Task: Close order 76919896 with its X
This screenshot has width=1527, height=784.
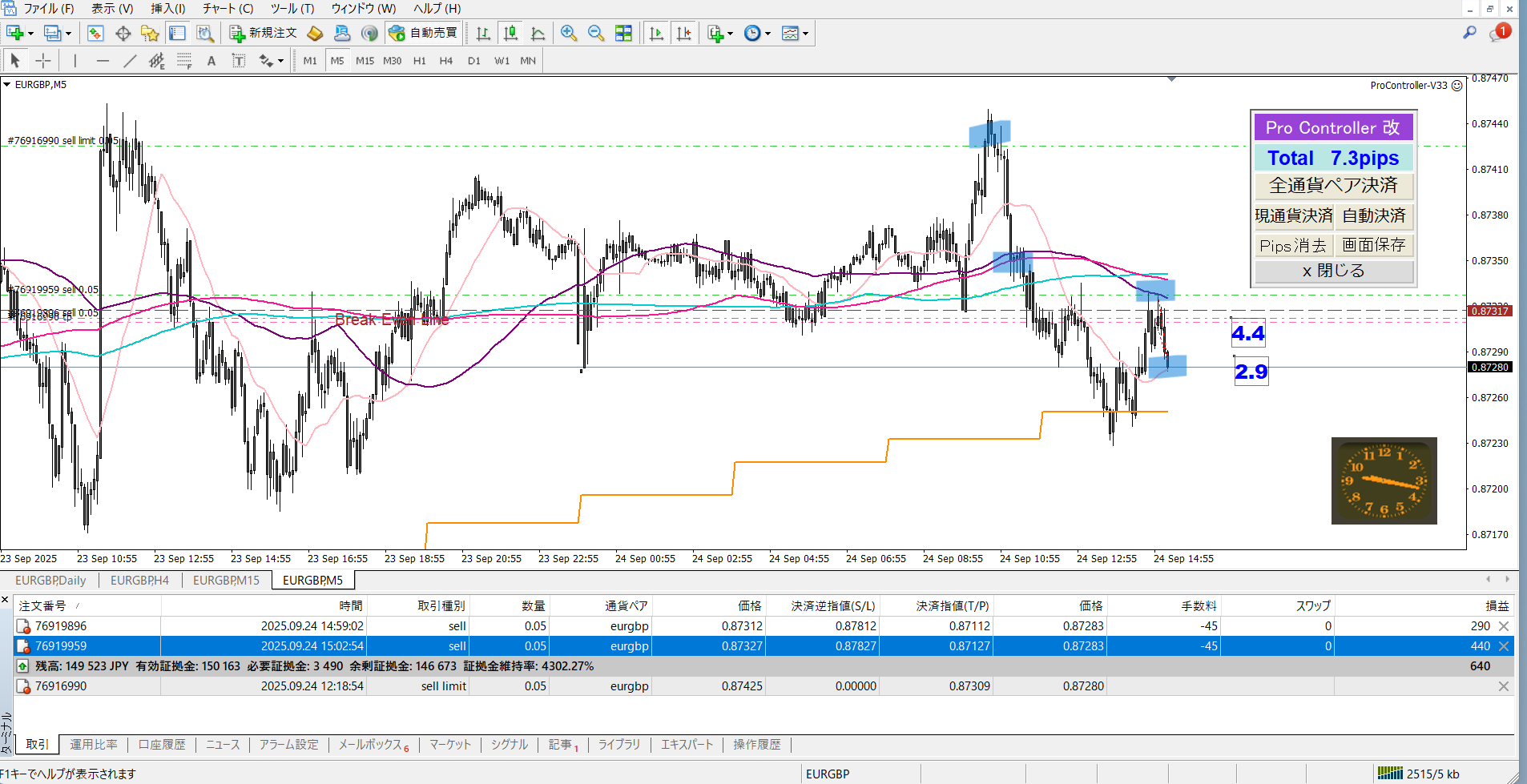Action: pos(1503,626)
